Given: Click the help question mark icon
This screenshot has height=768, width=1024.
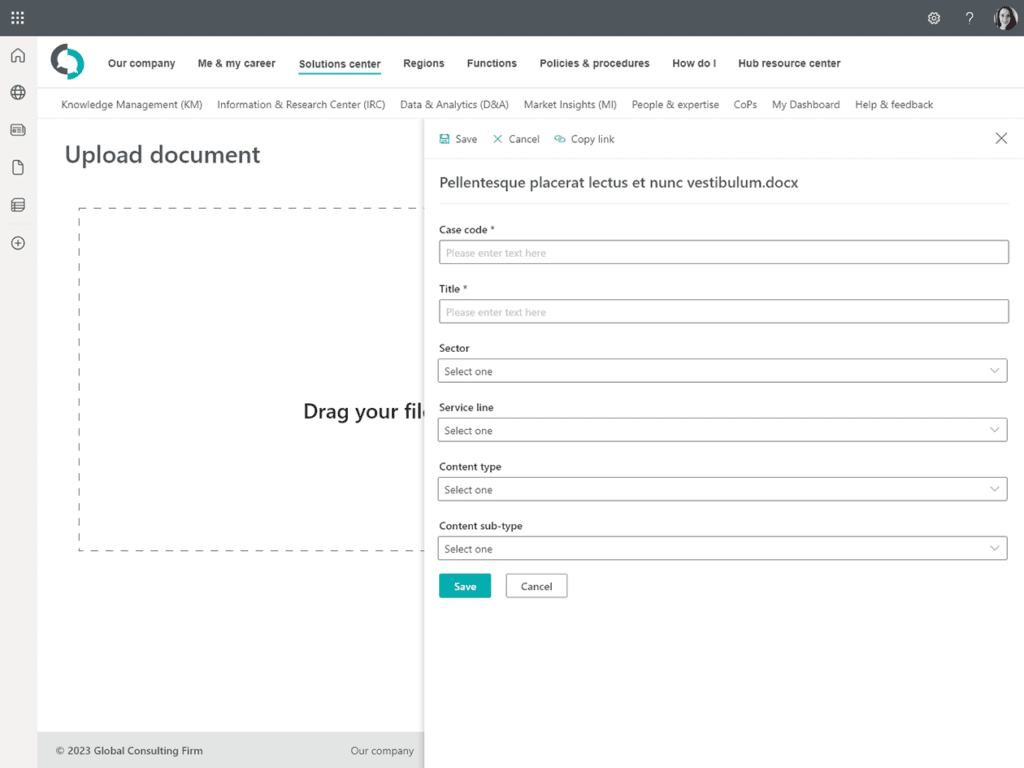Looking at the screenshot, I should tap(968, 17).
